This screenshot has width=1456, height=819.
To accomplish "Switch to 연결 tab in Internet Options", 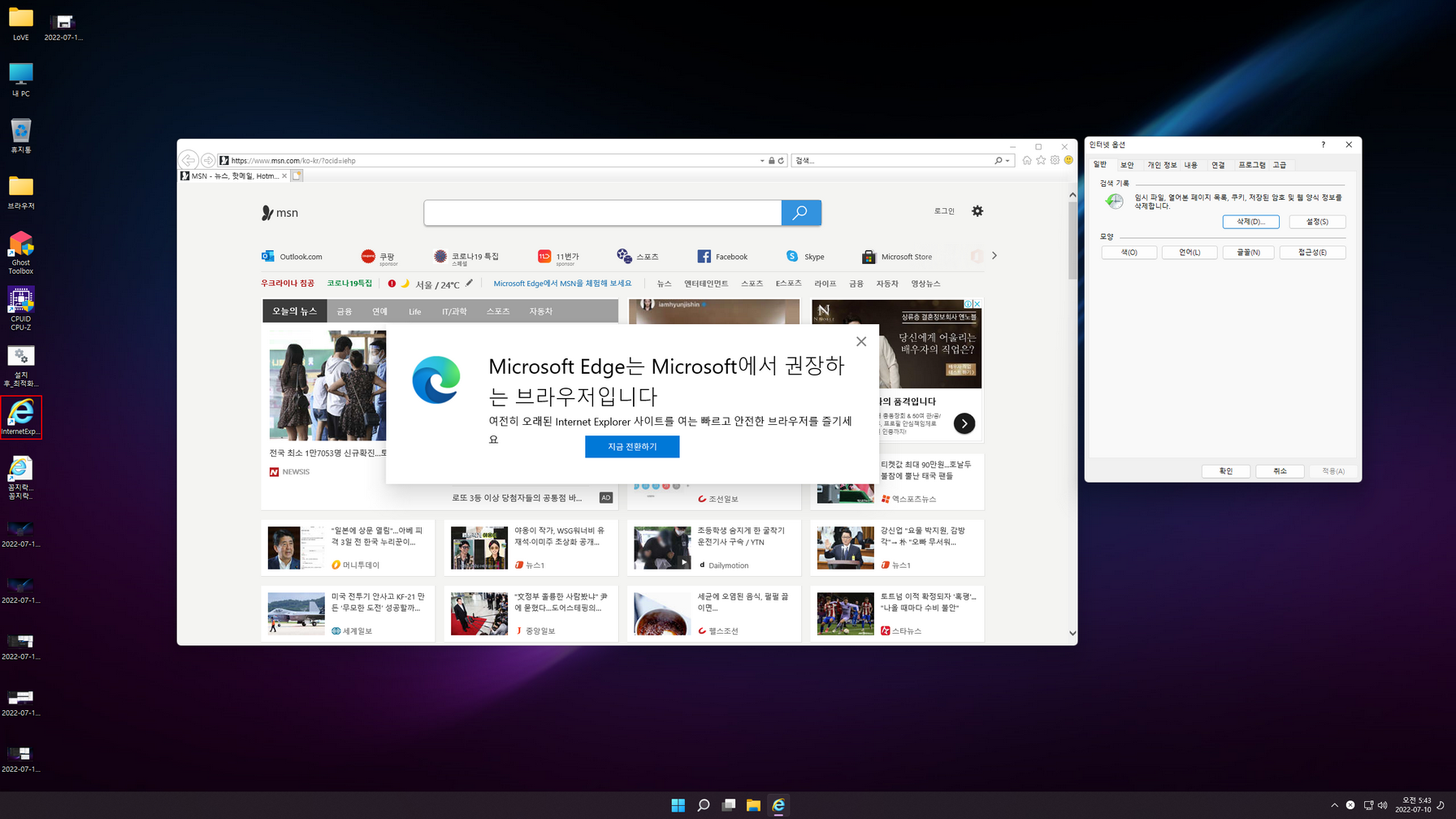I will click(1218, 165).
